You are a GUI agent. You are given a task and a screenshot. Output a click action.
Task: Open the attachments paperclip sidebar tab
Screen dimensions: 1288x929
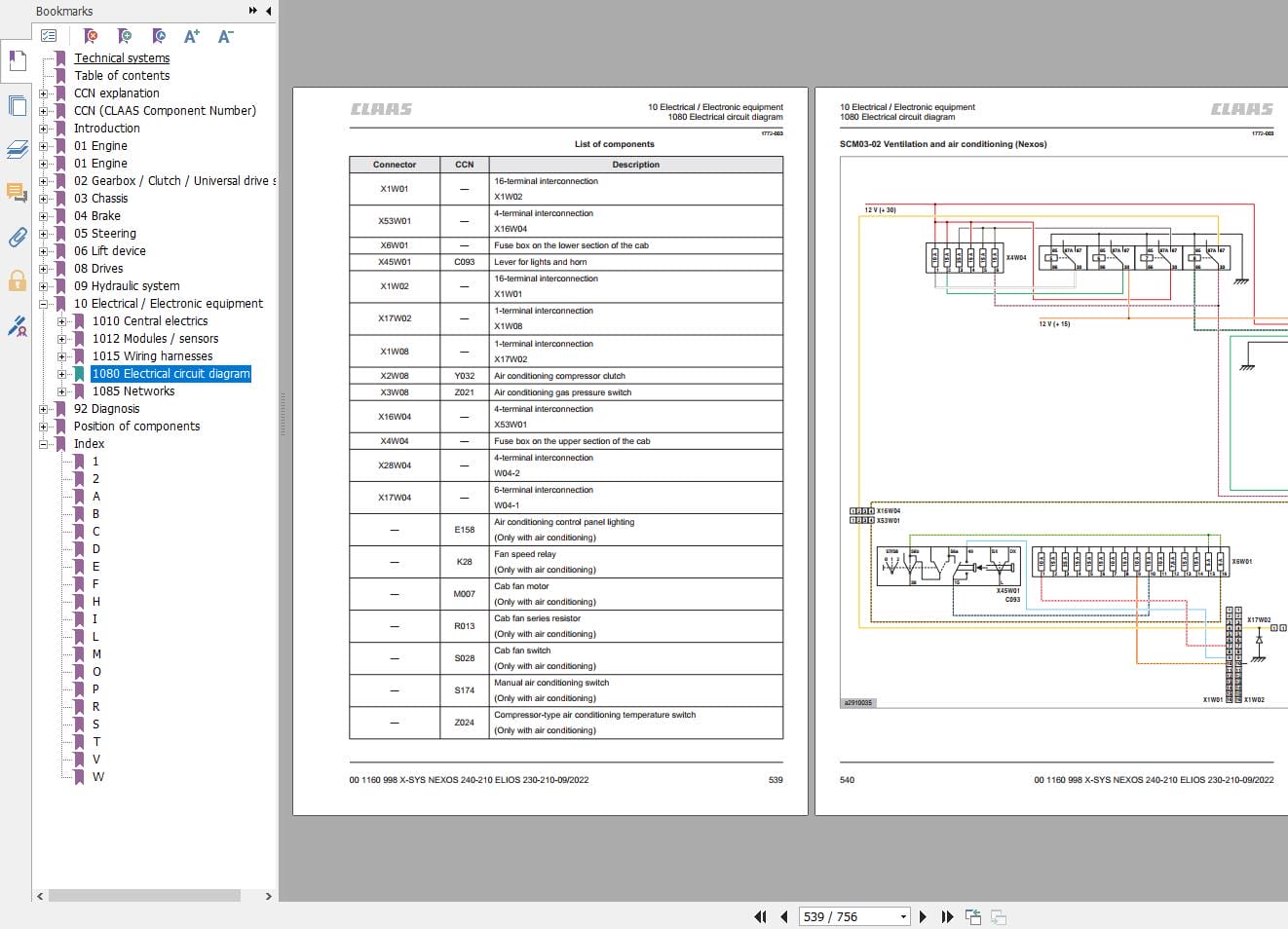coord(17,237)
